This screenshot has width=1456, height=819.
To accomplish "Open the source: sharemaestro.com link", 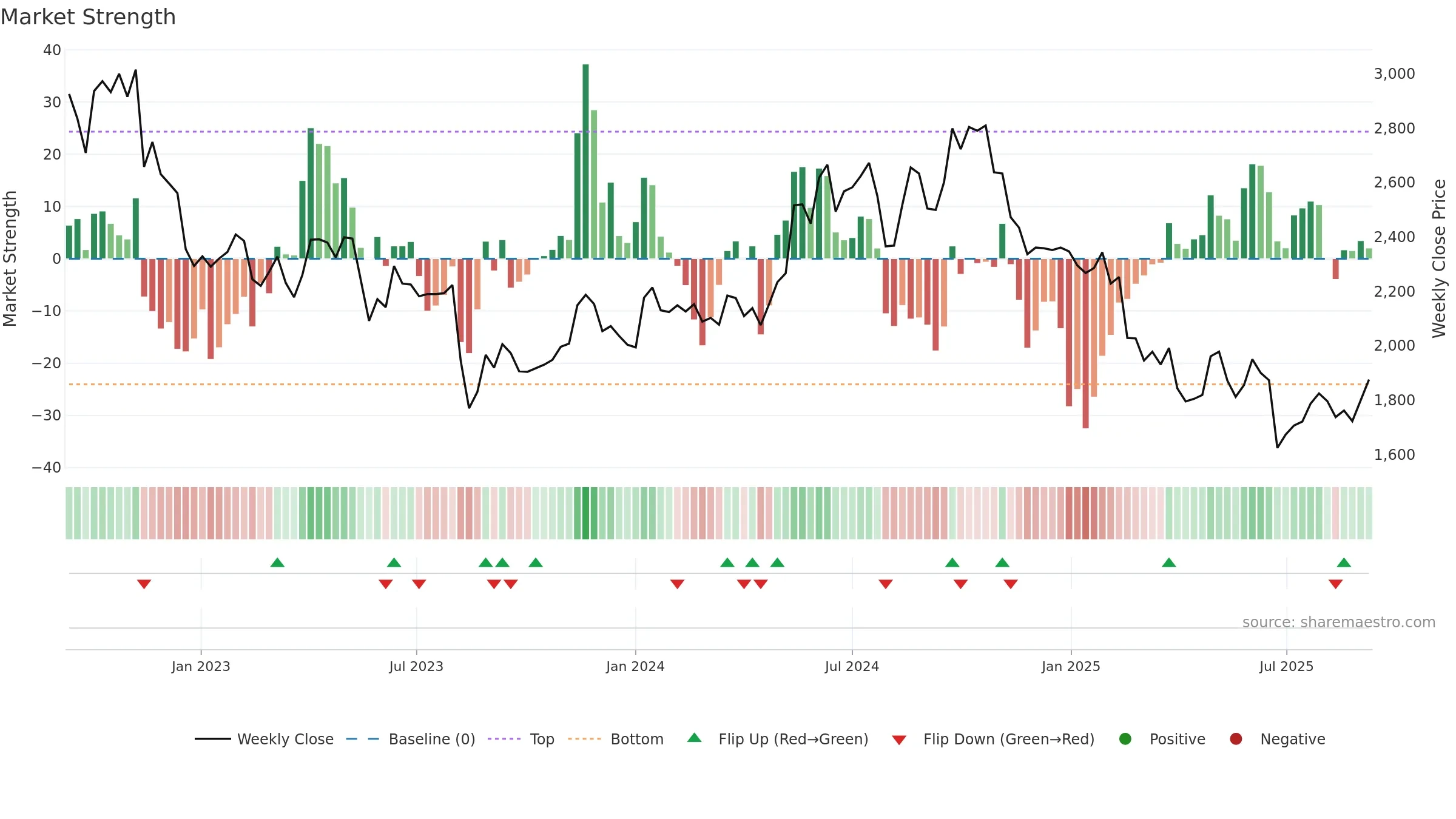I will (1339, 622).
